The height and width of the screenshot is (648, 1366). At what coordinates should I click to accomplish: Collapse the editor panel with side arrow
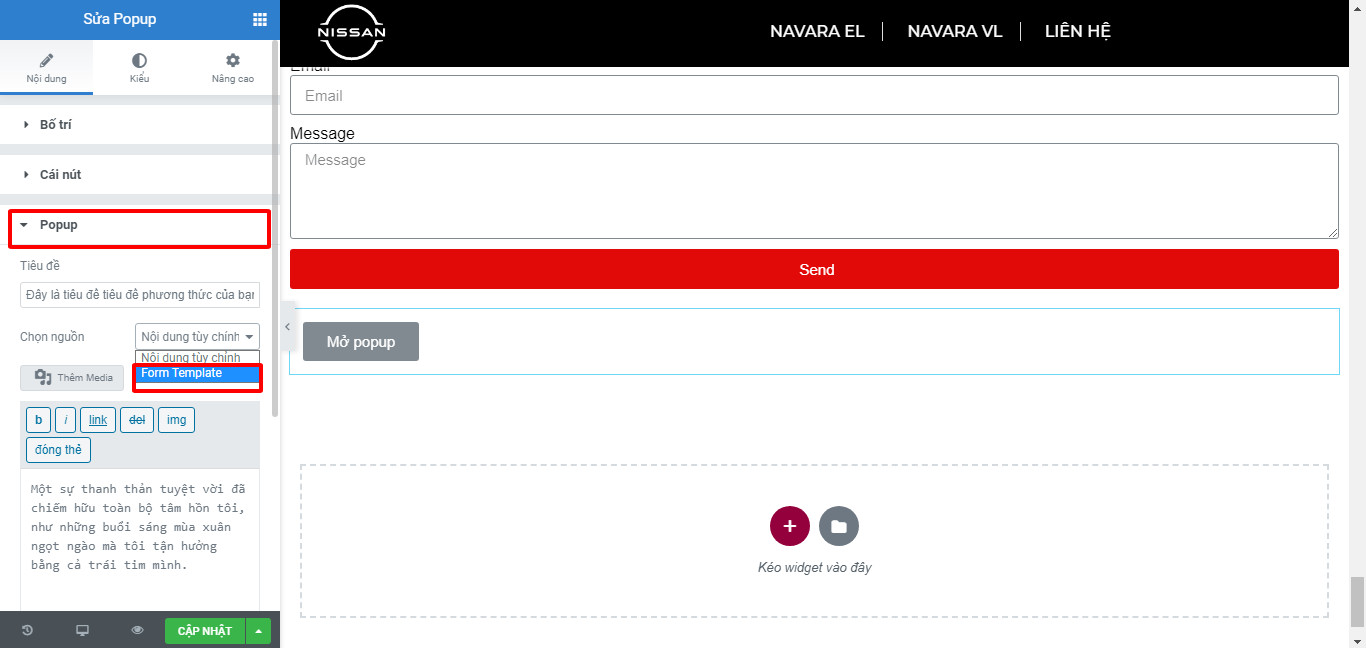point(287,327)
